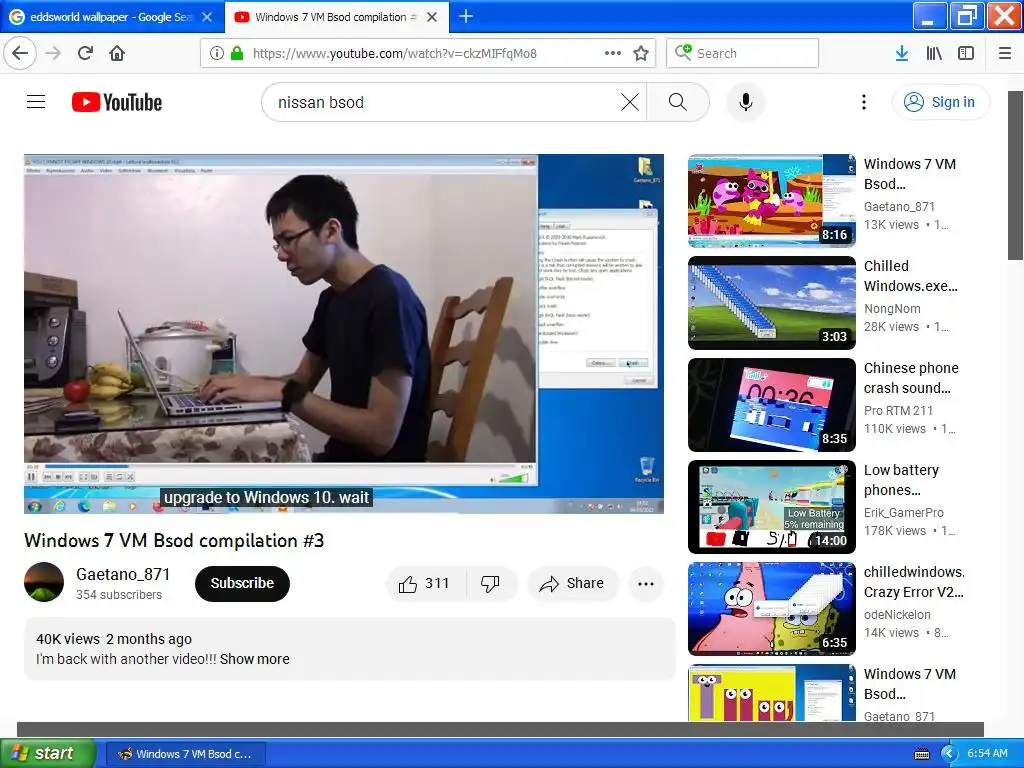1024x768 pixels.
Task: Open the browser home page icon
Action: pos(117,53)
